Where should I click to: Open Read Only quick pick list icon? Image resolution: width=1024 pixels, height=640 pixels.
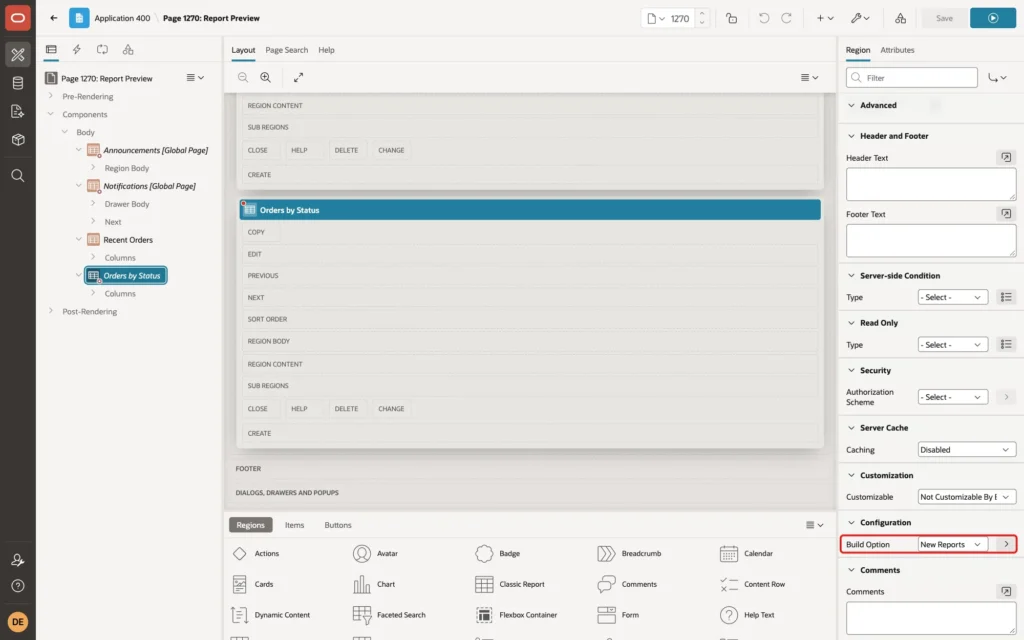(1006, 344)
